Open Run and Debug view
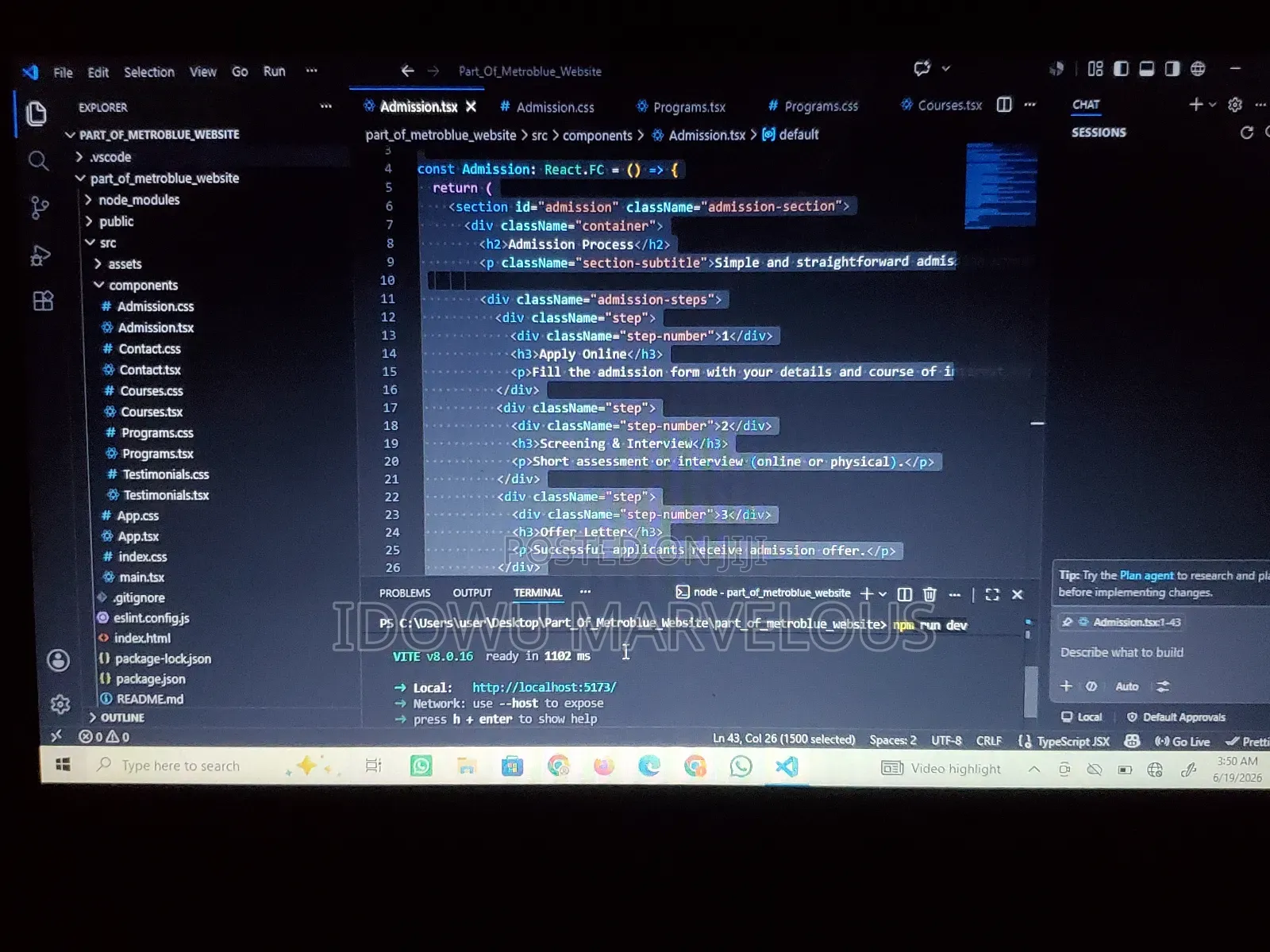The height and width of the screenshot is (952, 1270). point(40,255)
